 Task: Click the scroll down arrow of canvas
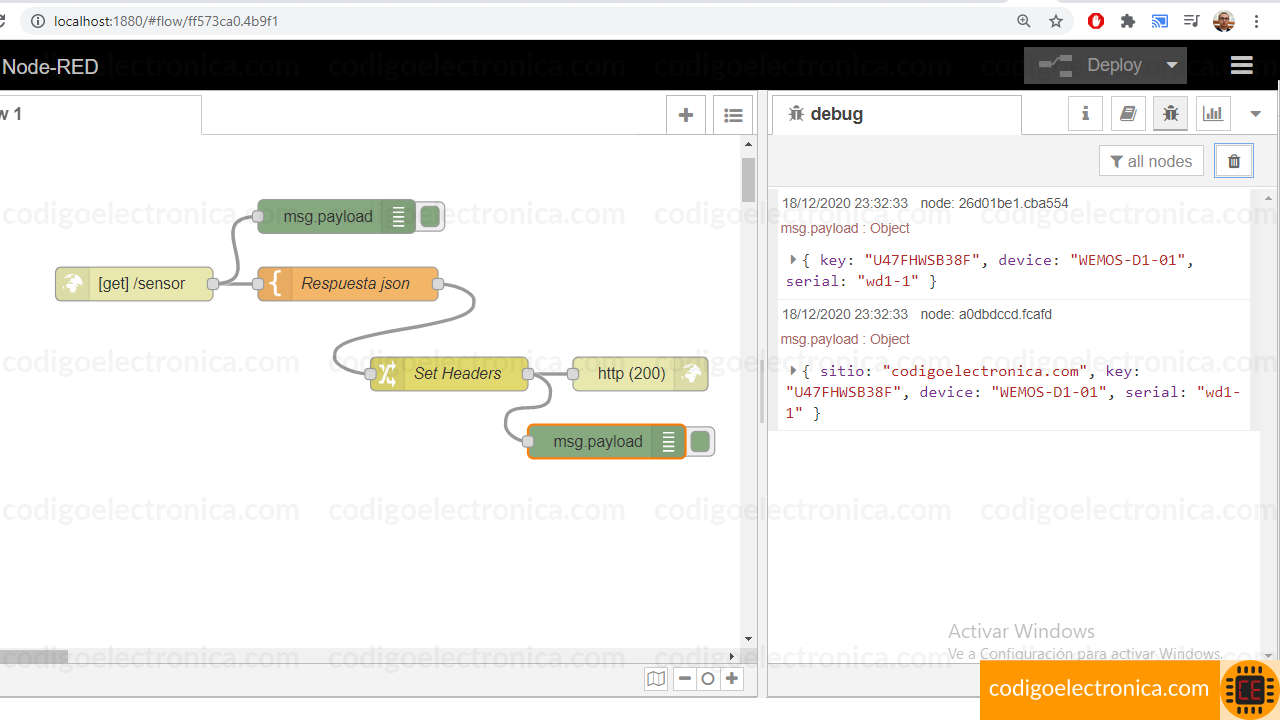pos(748,640)
